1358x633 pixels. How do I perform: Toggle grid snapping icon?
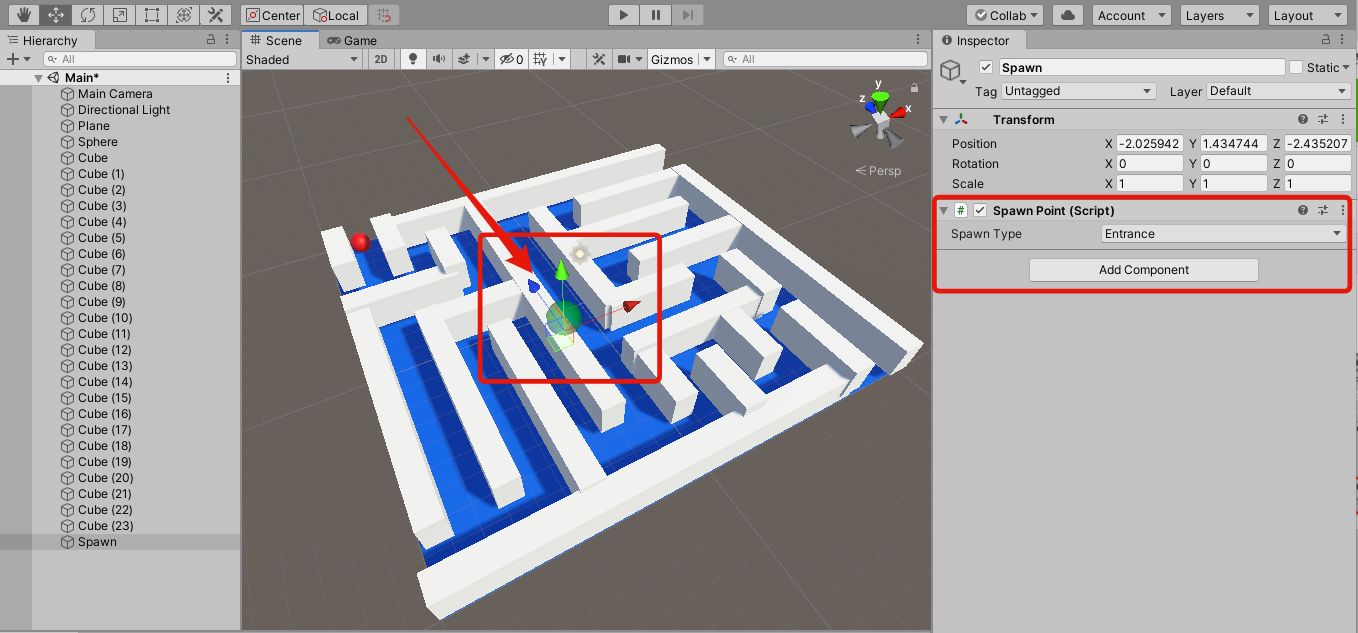click(385, 15)
